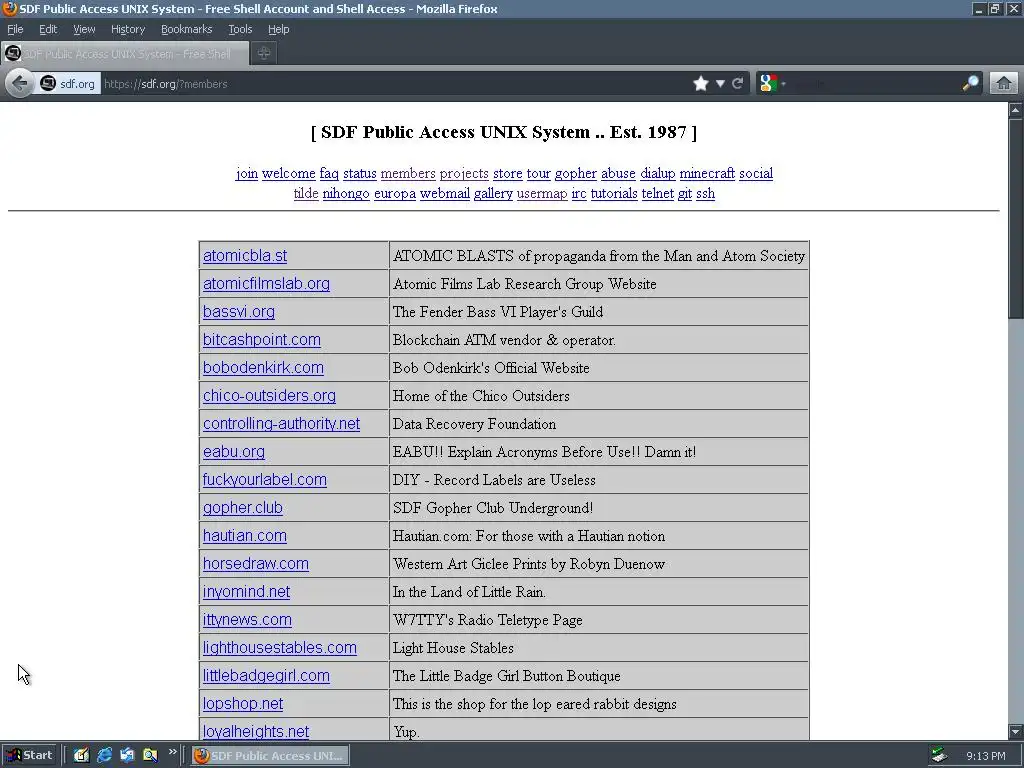The image size is (1024, 768).
Task: Open the Bookmarks menu
Action: [x=187, y=29]
